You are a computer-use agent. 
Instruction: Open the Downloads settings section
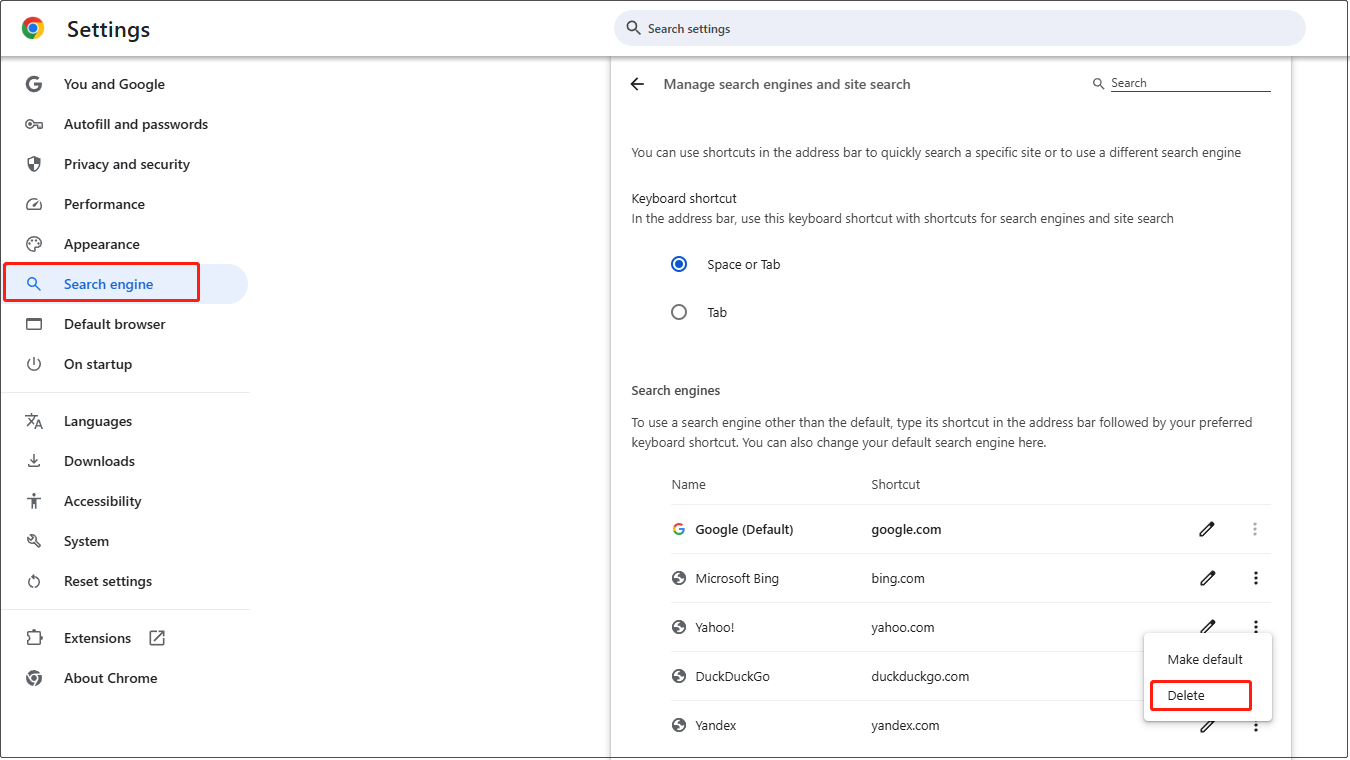coord(100,461)
